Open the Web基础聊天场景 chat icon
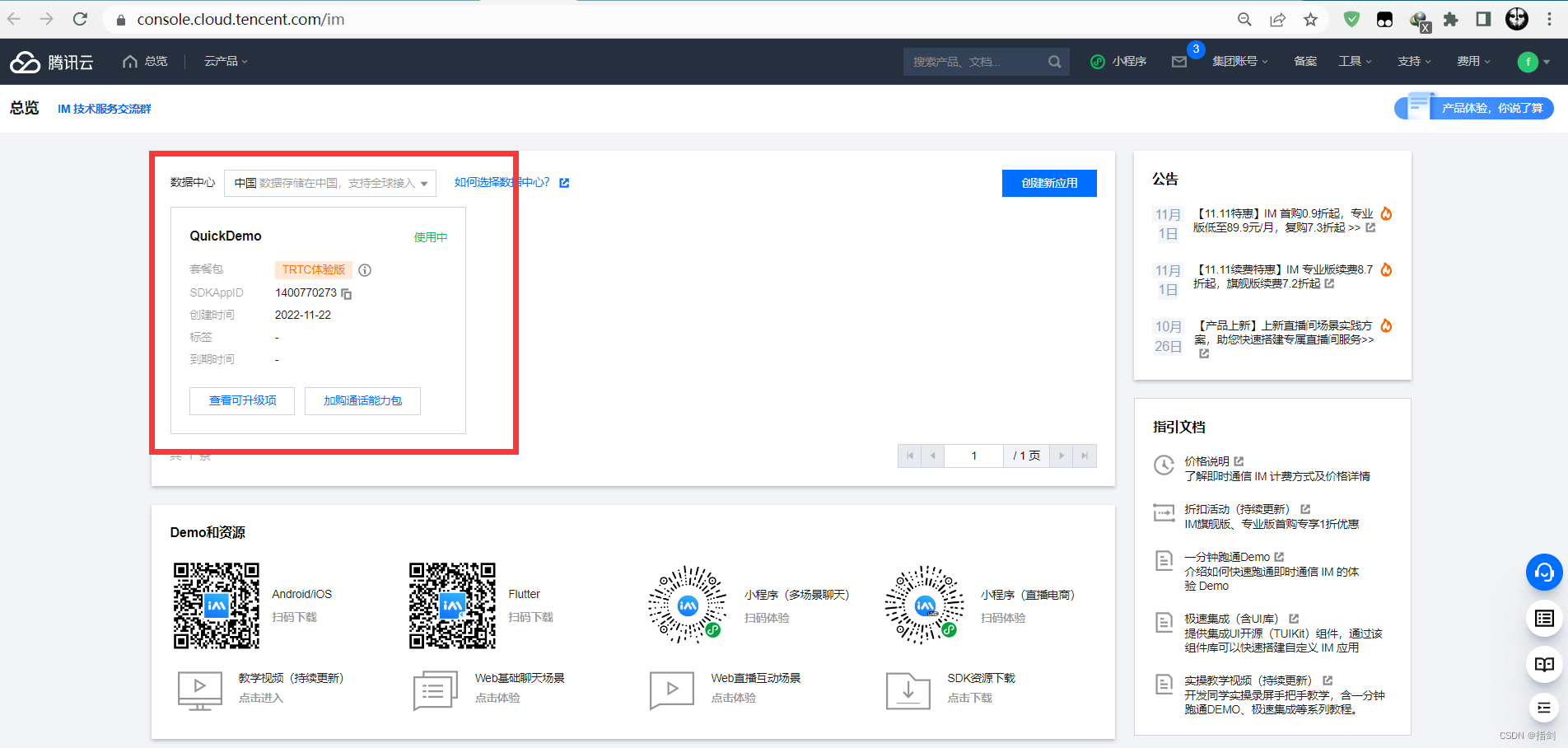The width and height of the screenshot is (1568, 748). coord(436,690)
